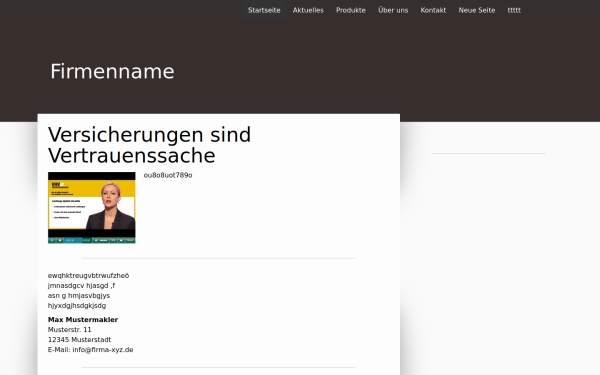This screenshot has height=375, width=600.
Task: Open Neue Seite menu entry
Action: pyautogui.click(x=477, y=10)
